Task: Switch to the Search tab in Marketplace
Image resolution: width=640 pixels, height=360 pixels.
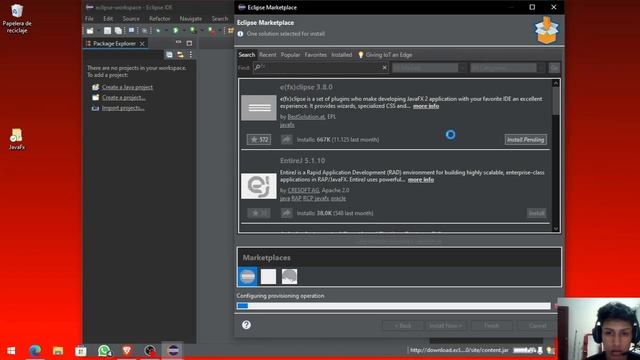Action: click(247, 55)
